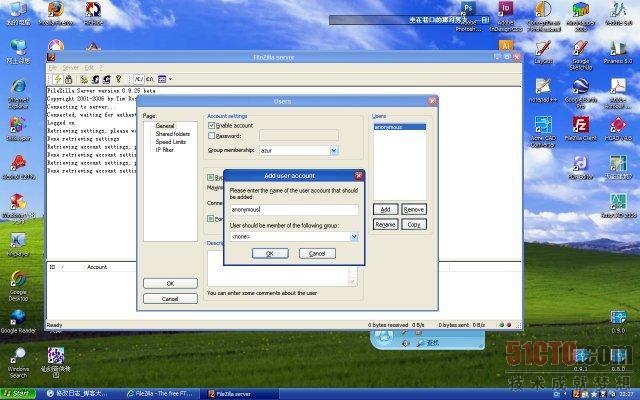Click the Copy user button

tap(414, 224)
